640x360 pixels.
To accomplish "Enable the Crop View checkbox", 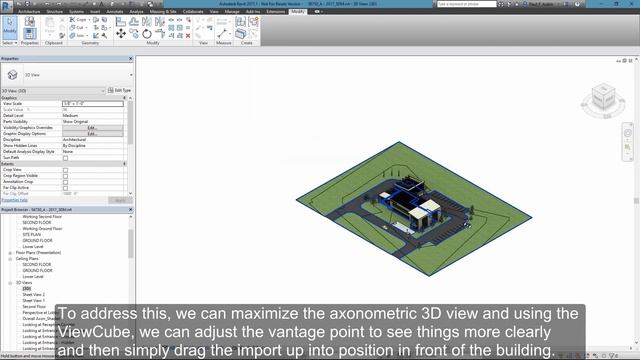I will coord(65,170).
